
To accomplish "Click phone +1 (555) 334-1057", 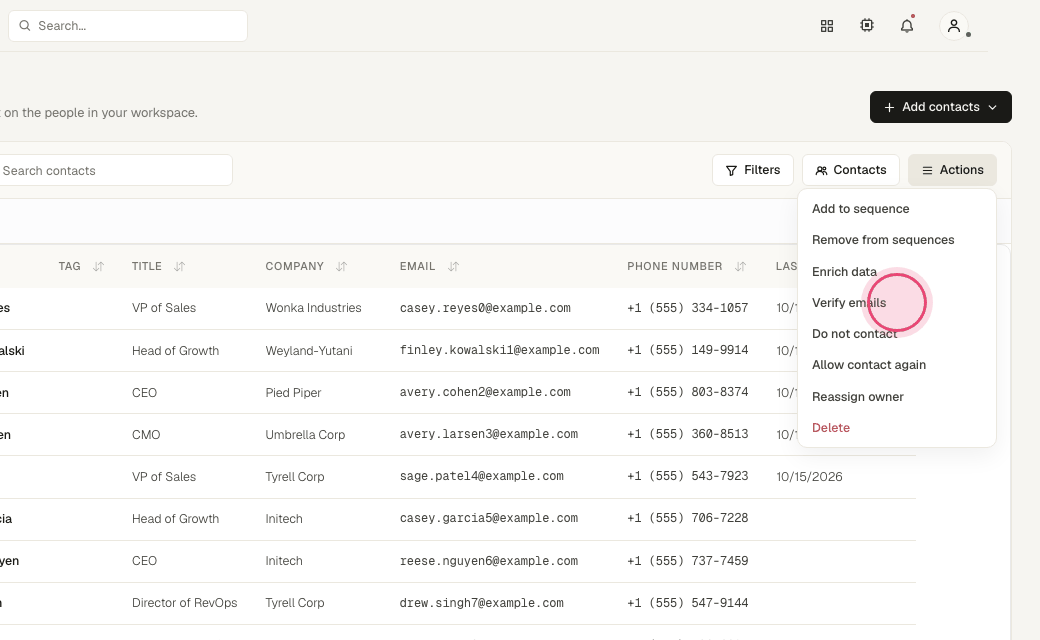I will coord(687,308).
